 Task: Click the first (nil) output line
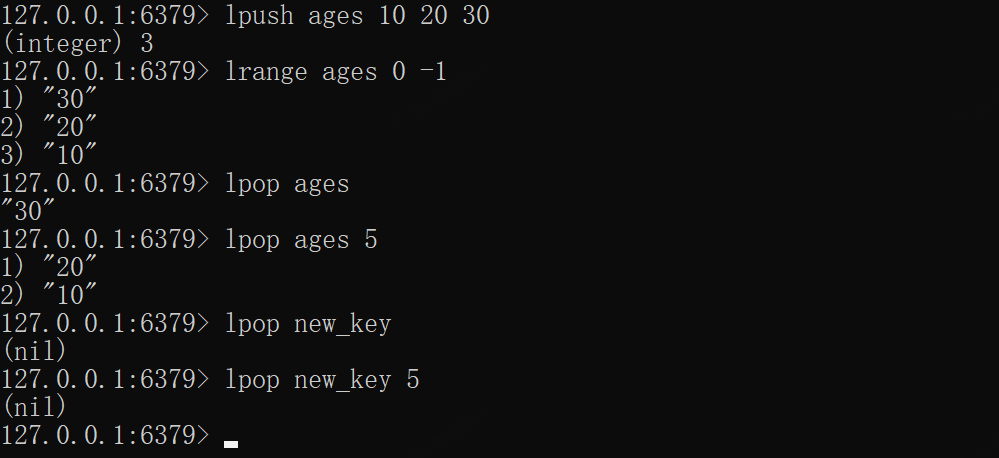point(35,352)
